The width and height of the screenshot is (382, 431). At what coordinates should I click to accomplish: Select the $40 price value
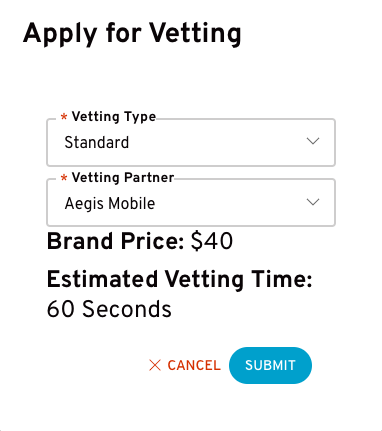[x=212, y=241]
